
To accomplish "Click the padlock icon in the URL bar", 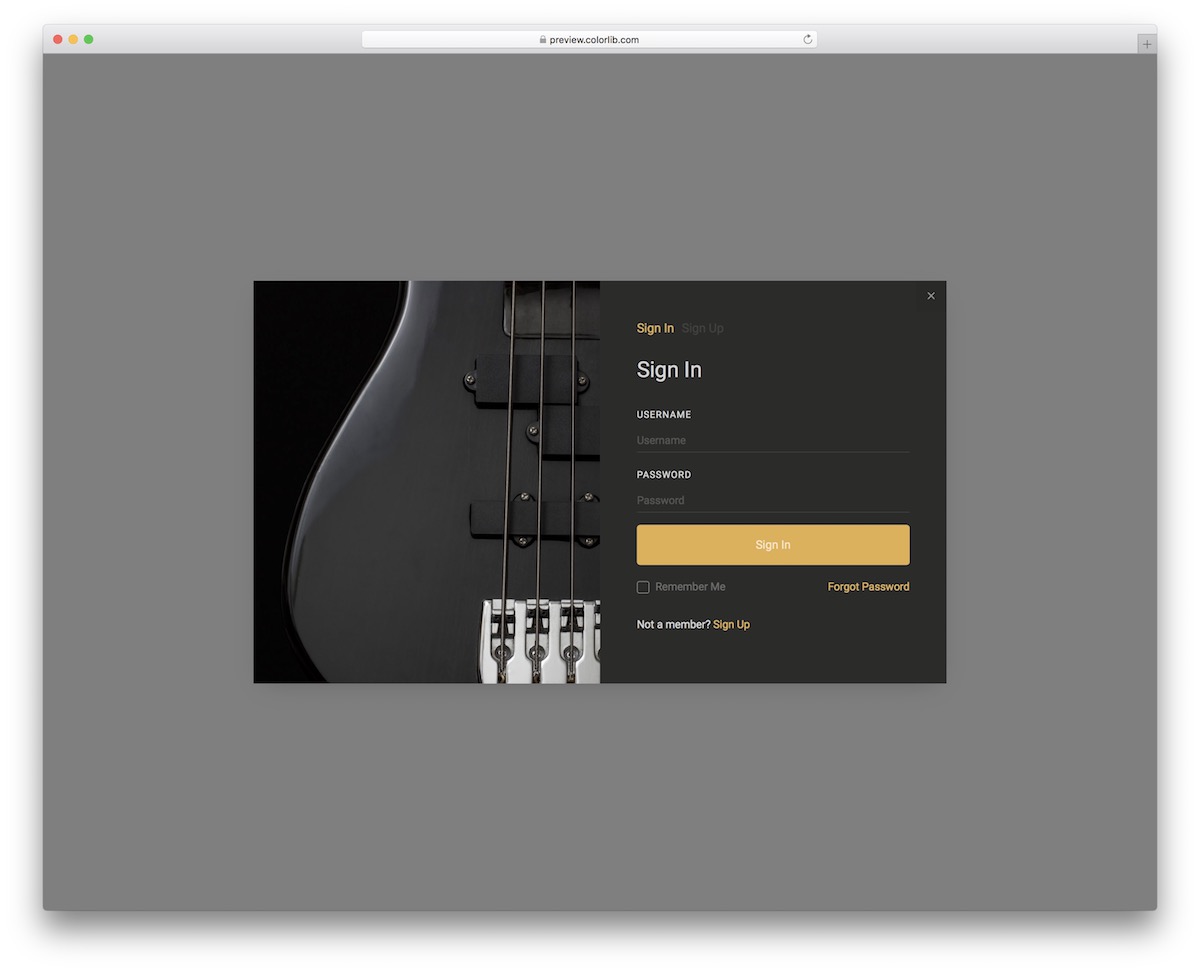I will pyautogui.click(x=543, y=40).
